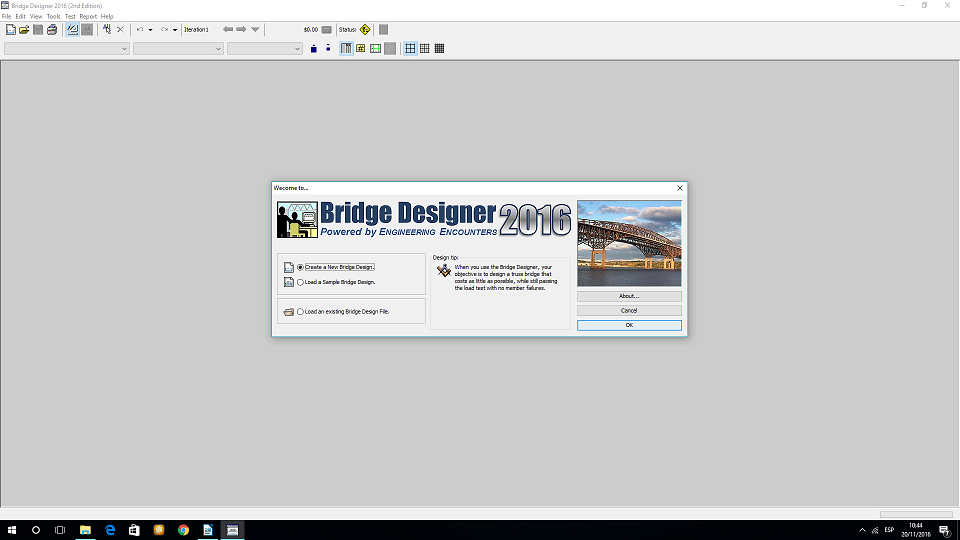Go forward one iteration with right arrow

click(x=241, y=29)
